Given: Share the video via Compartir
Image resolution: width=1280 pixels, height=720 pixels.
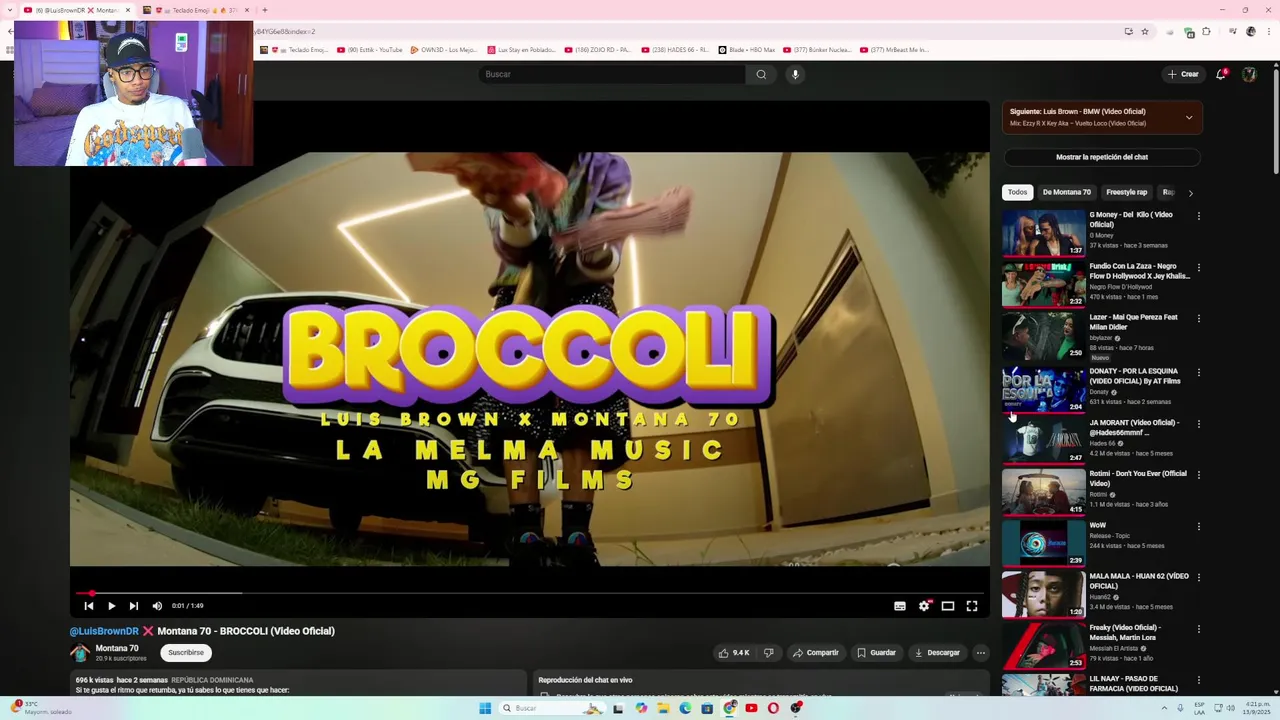Looking at the screenshot, I should coord(816,653).
